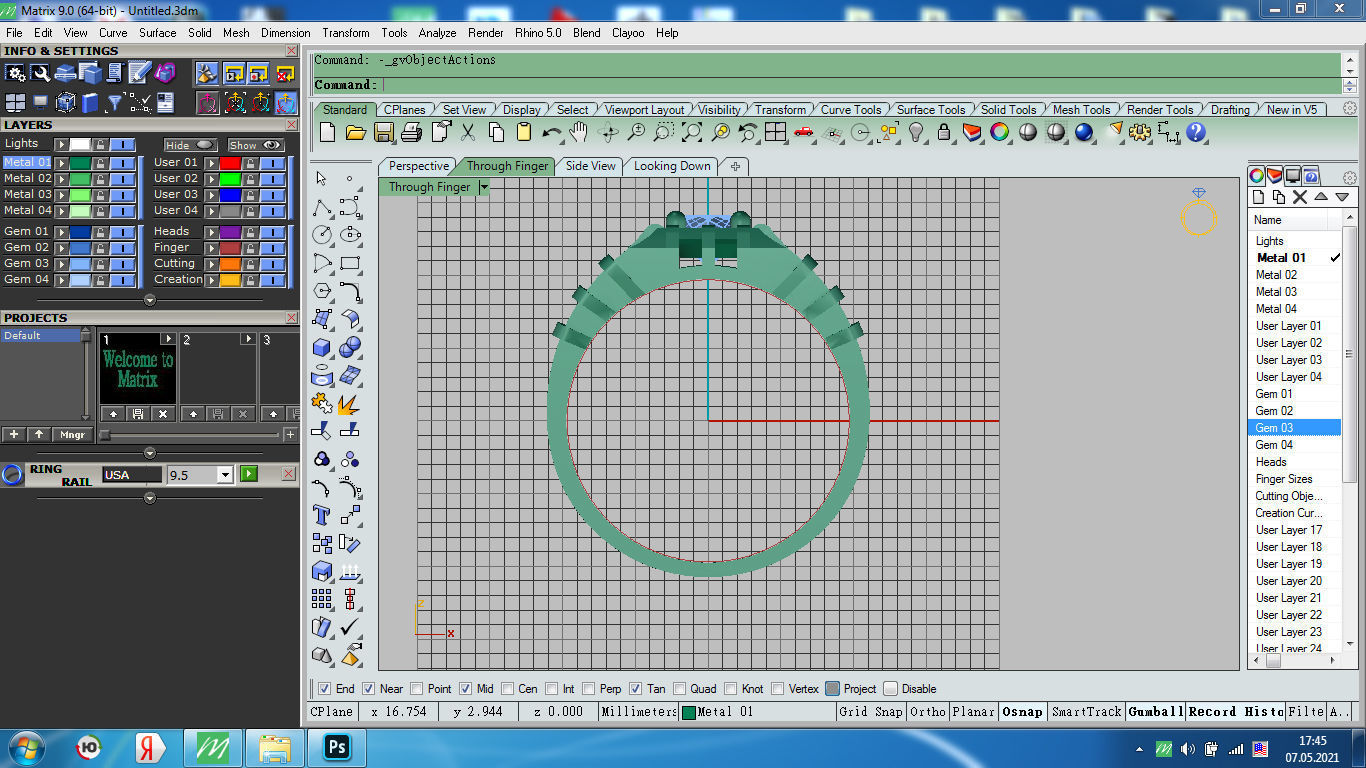1366x768 pixels.
Task: Expand the User 01 layer arrow button
Action: point(211,163)
